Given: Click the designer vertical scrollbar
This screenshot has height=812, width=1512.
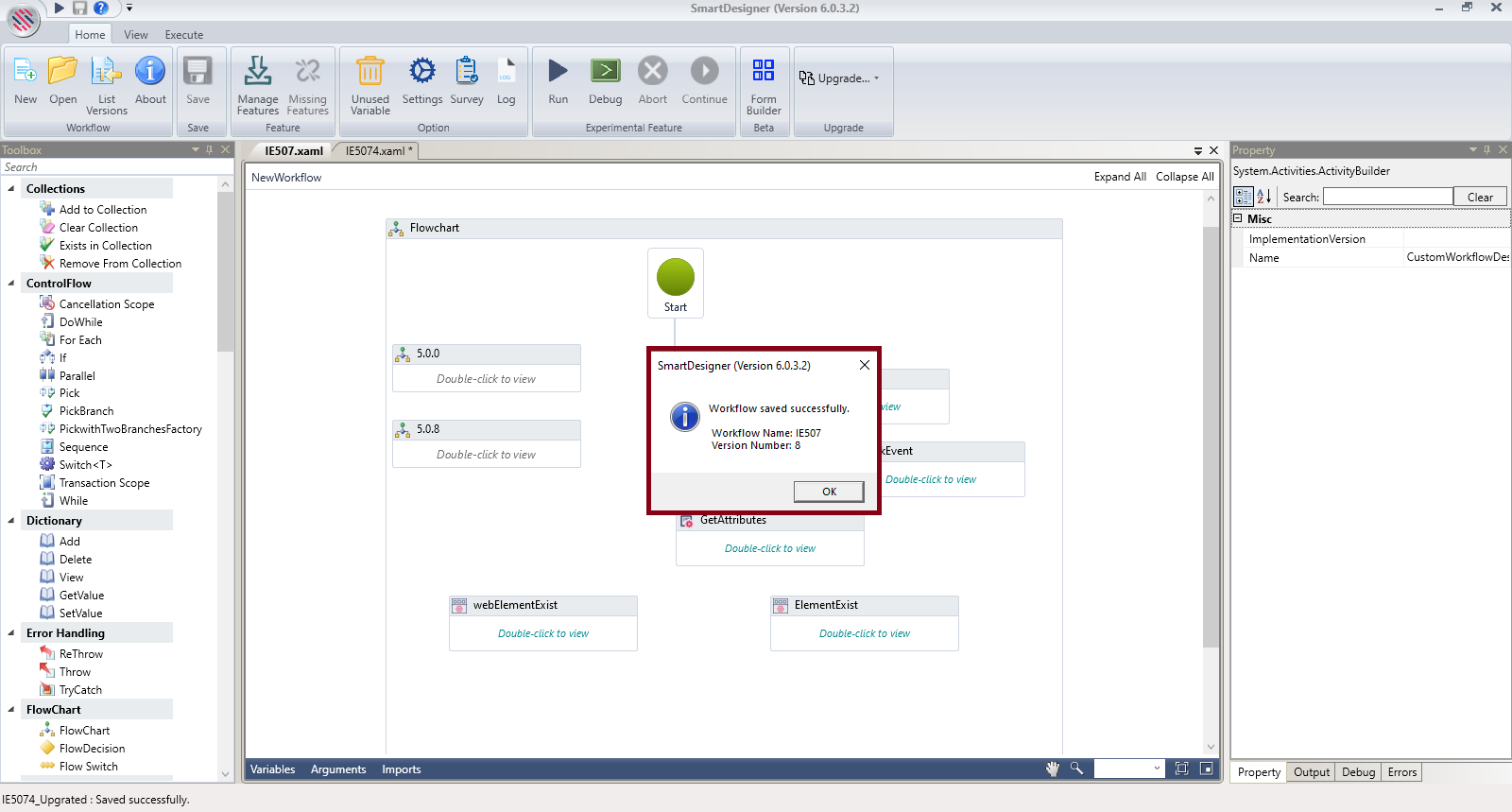Looking at the screenshot, I should 1211,436.
